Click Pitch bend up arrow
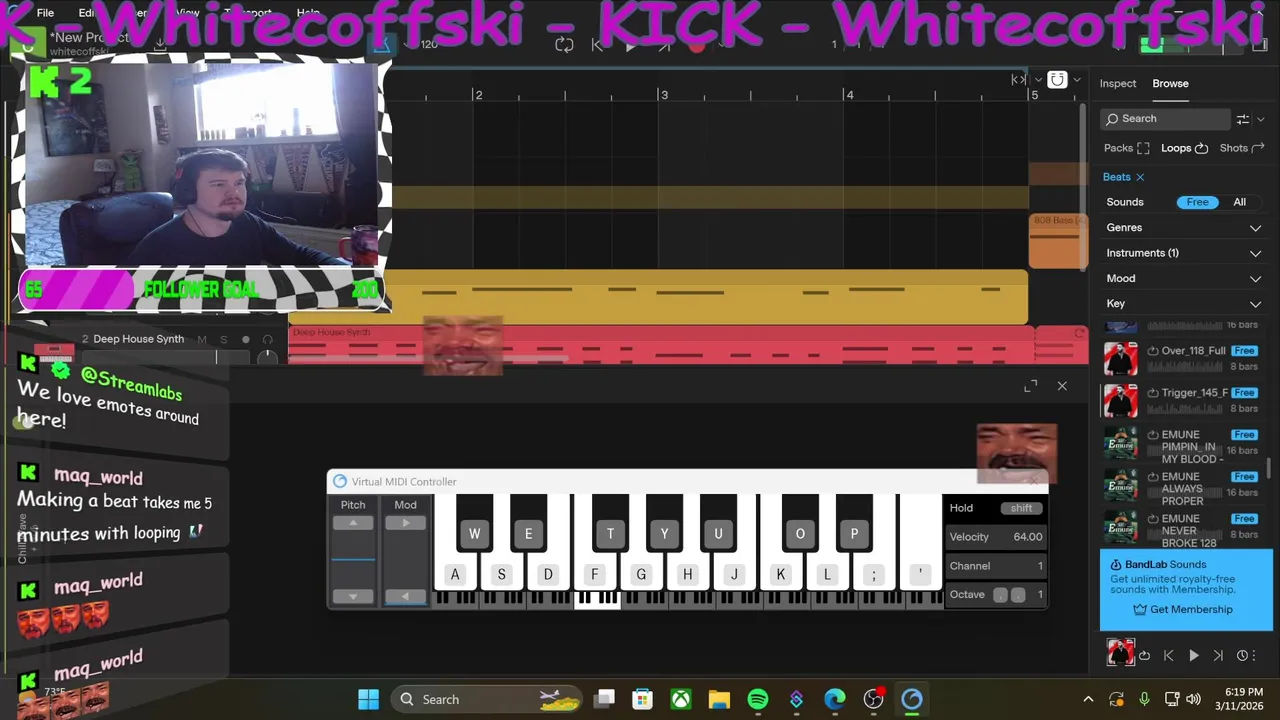Screen dimensions: 1280x720 353,523
